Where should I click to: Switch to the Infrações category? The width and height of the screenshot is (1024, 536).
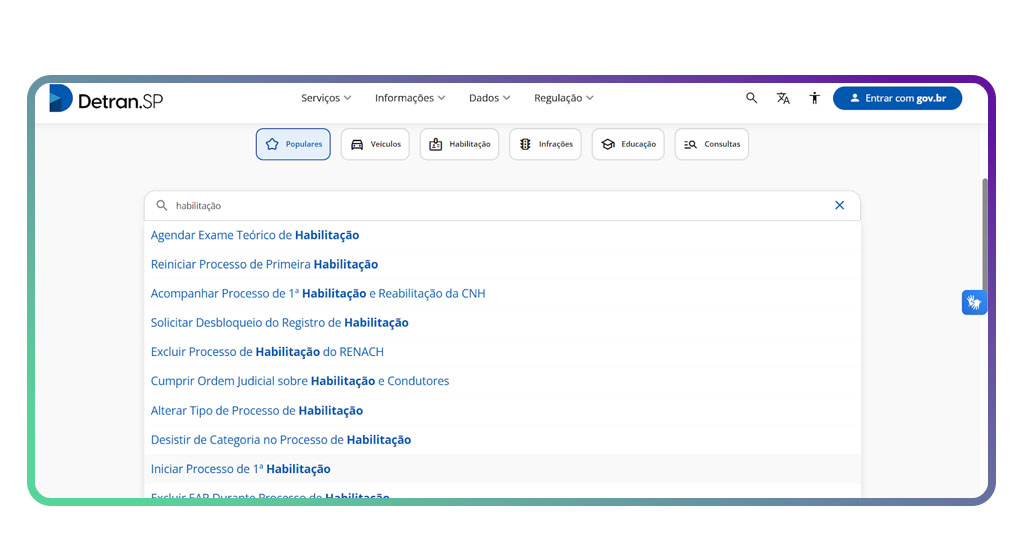tap(545, 144)
